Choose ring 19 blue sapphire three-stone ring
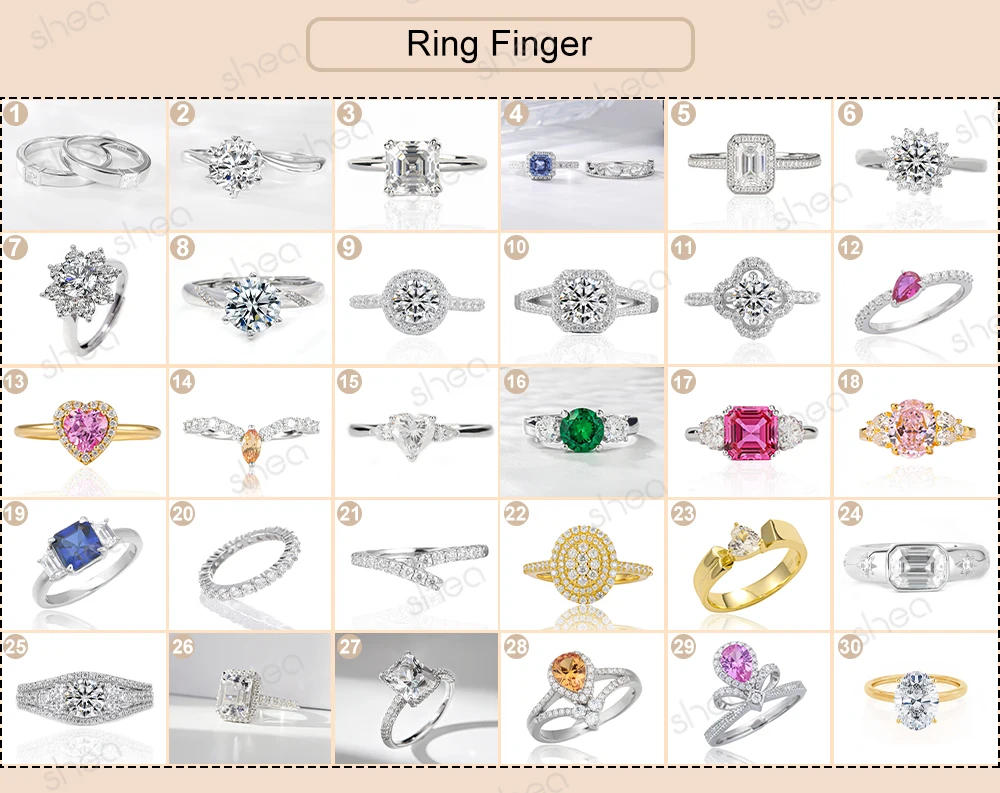 (x=84, y=565)
